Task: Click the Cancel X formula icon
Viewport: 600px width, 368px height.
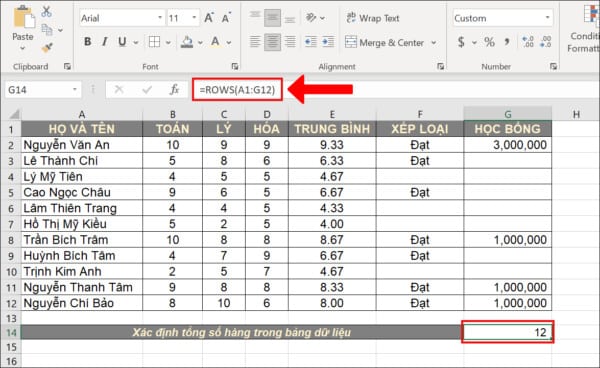Action: coord(119,90)
